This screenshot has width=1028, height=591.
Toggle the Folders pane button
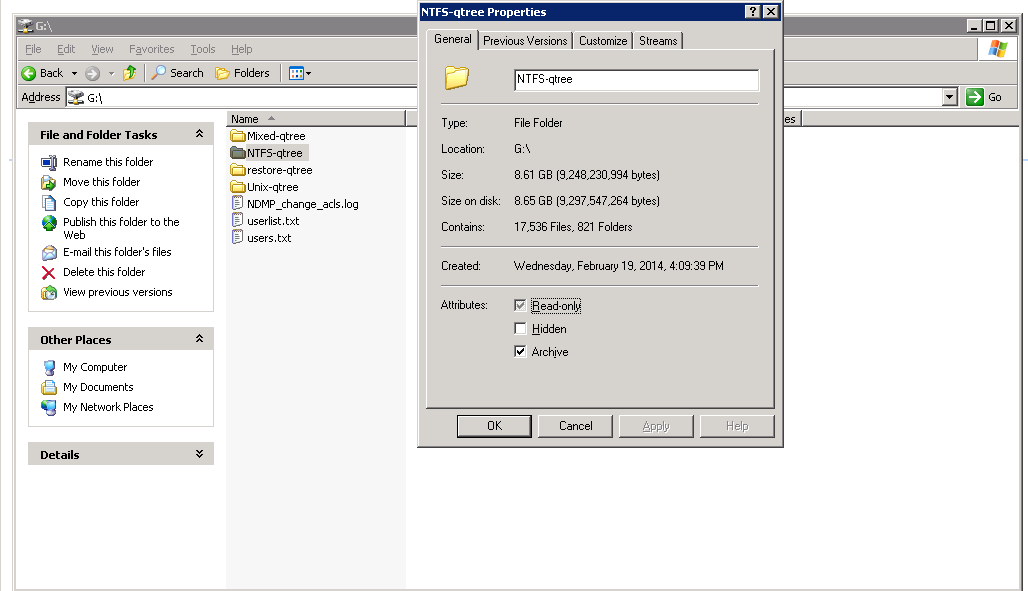tap(243, 73)
